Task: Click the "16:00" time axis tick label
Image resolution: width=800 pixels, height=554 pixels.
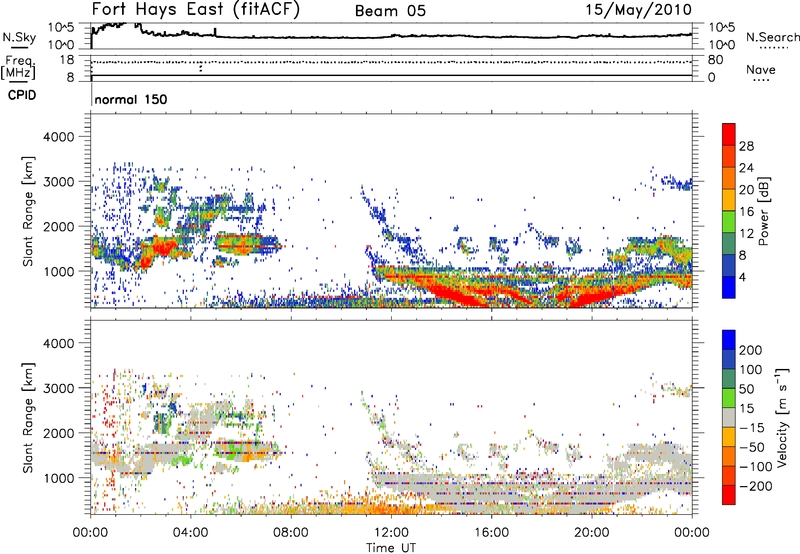Action: (491, 533)
